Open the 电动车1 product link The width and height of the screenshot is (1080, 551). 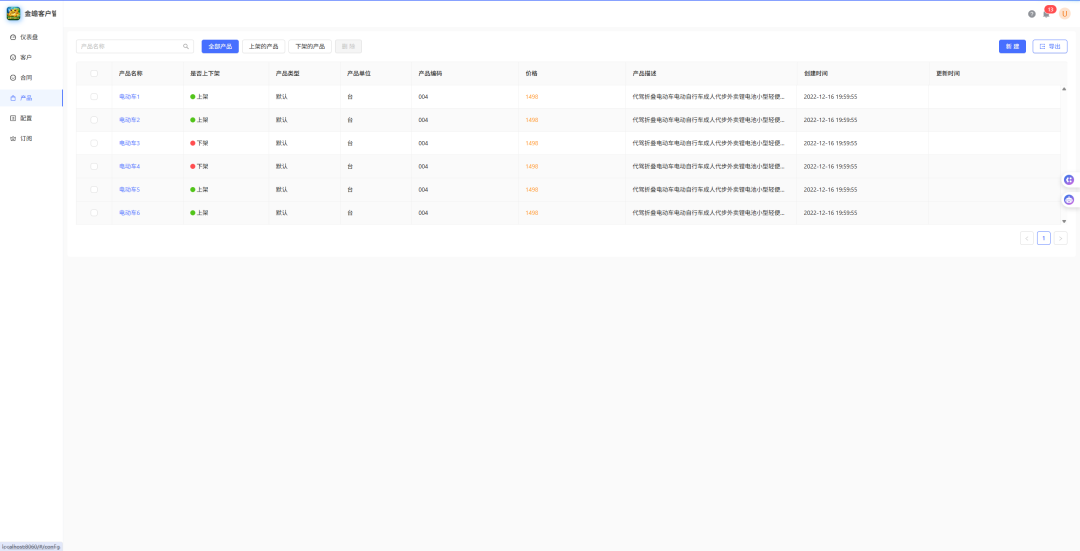point(129,96)
